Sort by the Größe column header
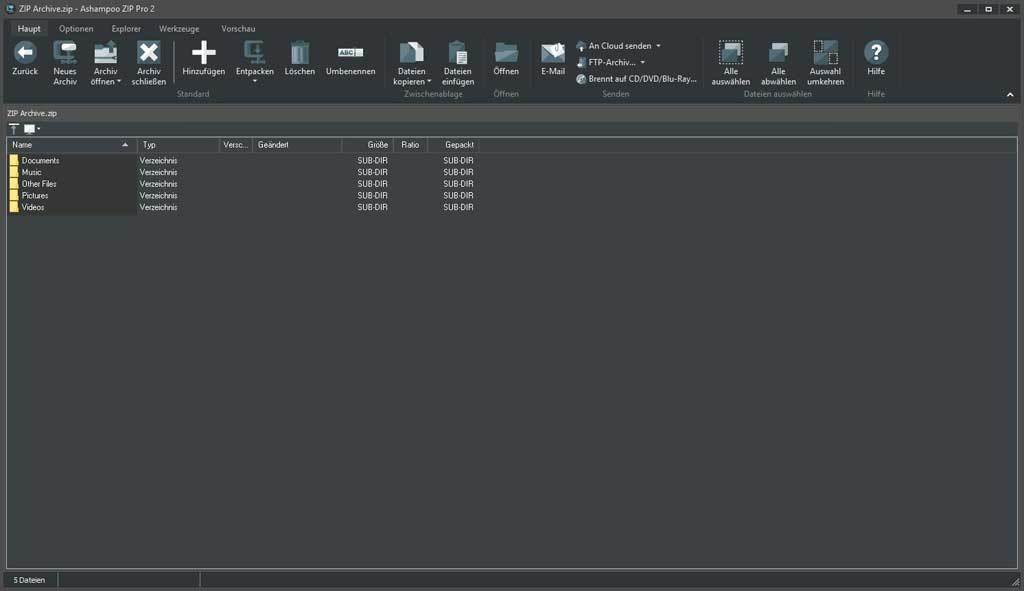 tap(367, 145)
